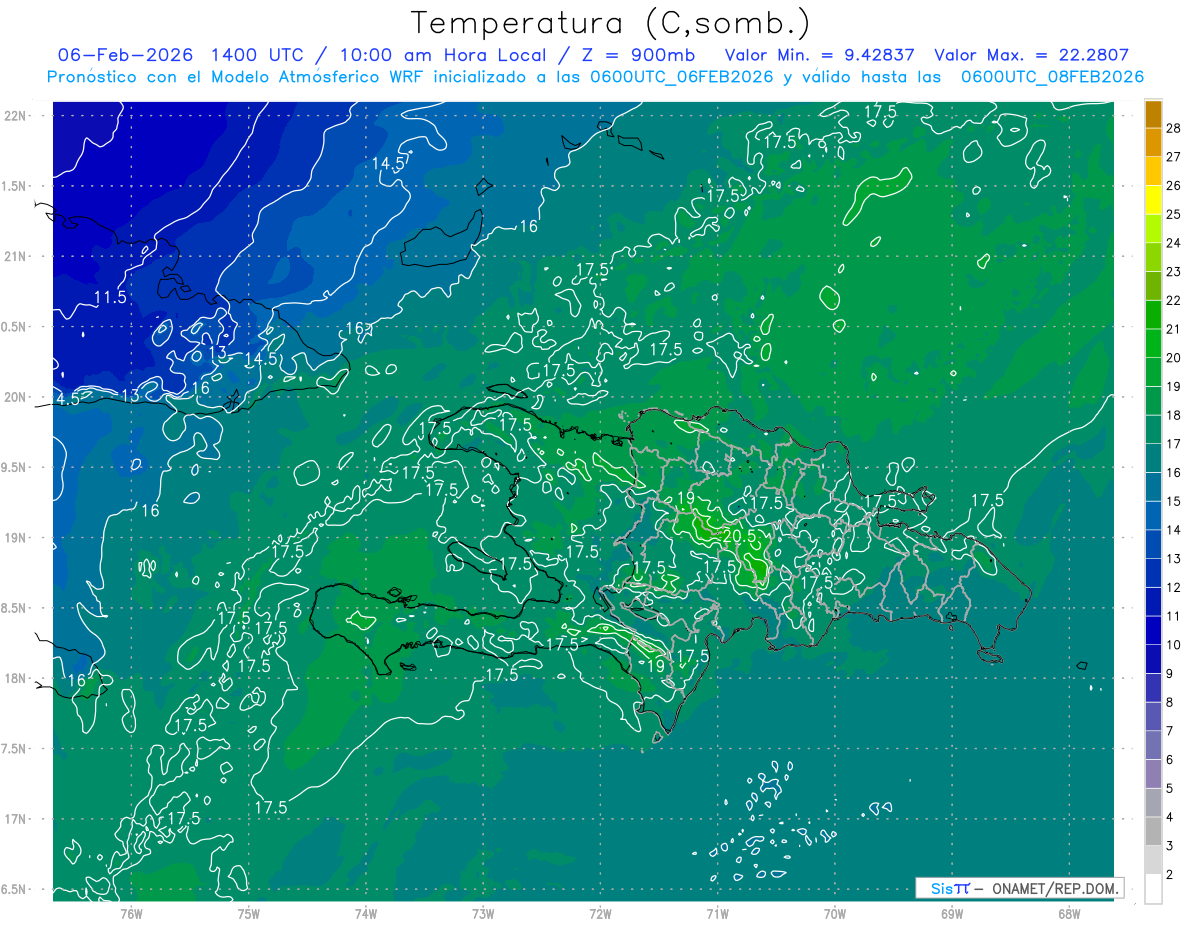Click the "12" color scale label
1200x927 pixels.
[x=1175, y=587]
